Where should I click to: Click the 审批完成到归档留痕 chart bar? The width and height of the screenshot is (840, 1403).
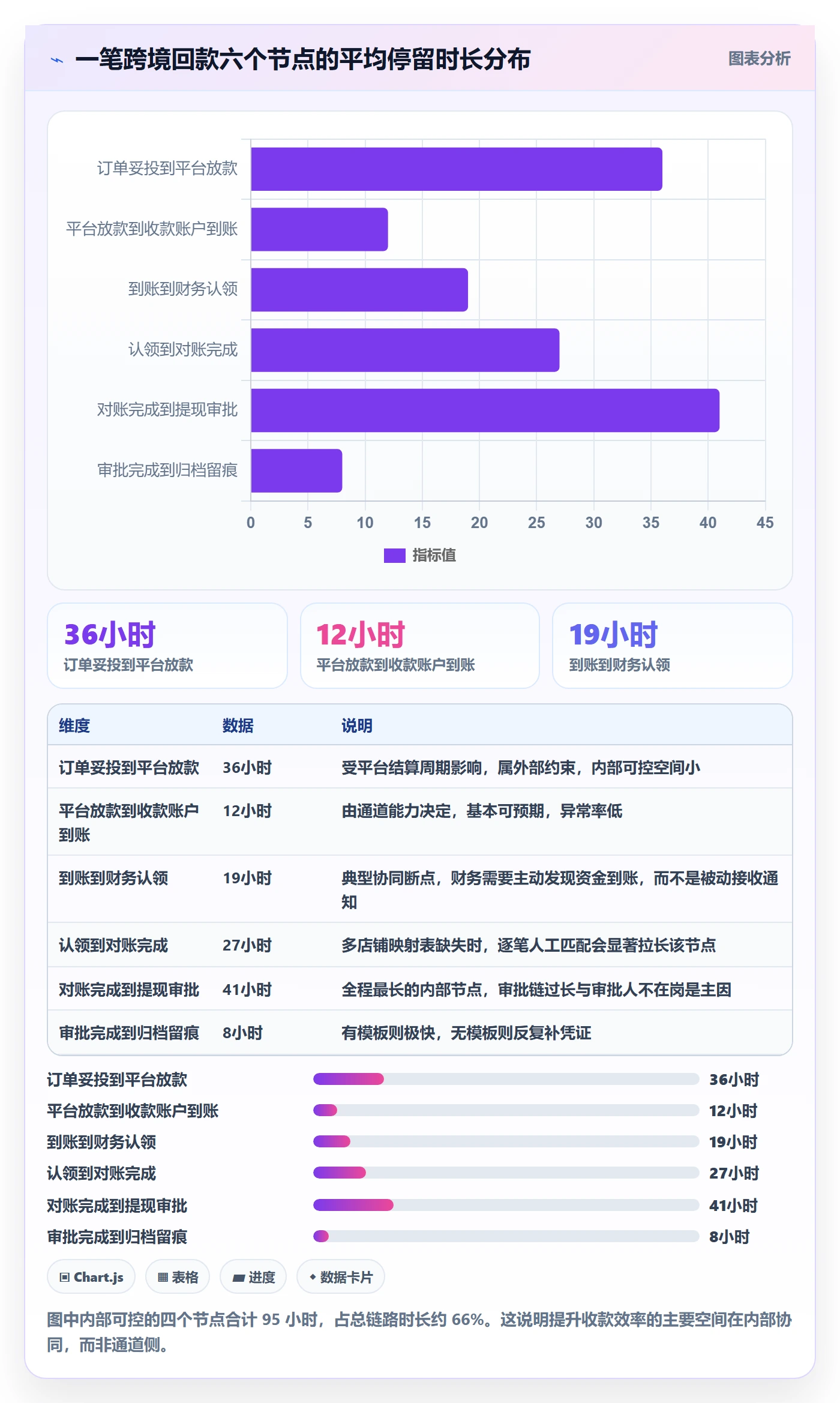[x=296, y=470]
